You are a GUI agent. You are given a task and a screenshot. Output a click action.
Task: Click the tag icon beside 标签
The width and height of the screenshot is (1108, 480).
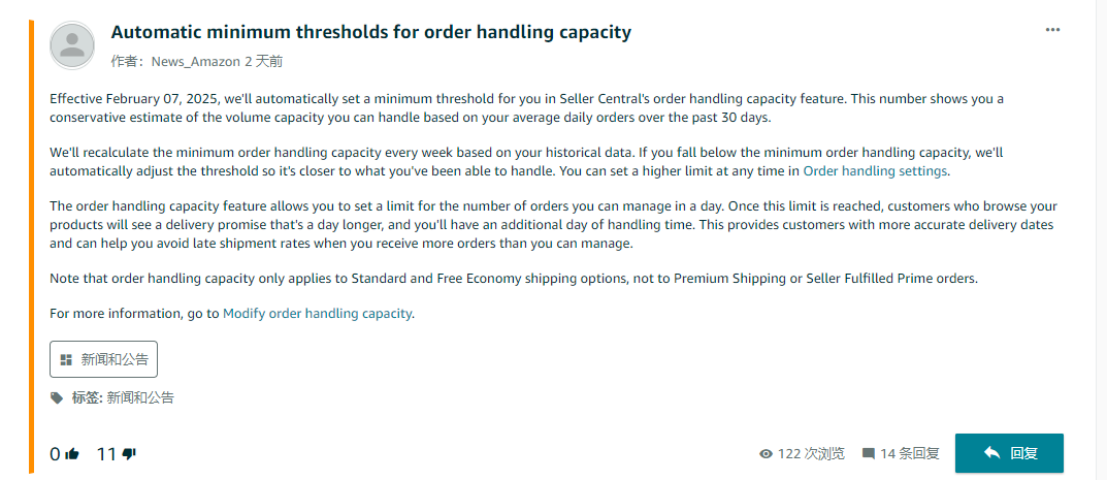coord(57,398)
